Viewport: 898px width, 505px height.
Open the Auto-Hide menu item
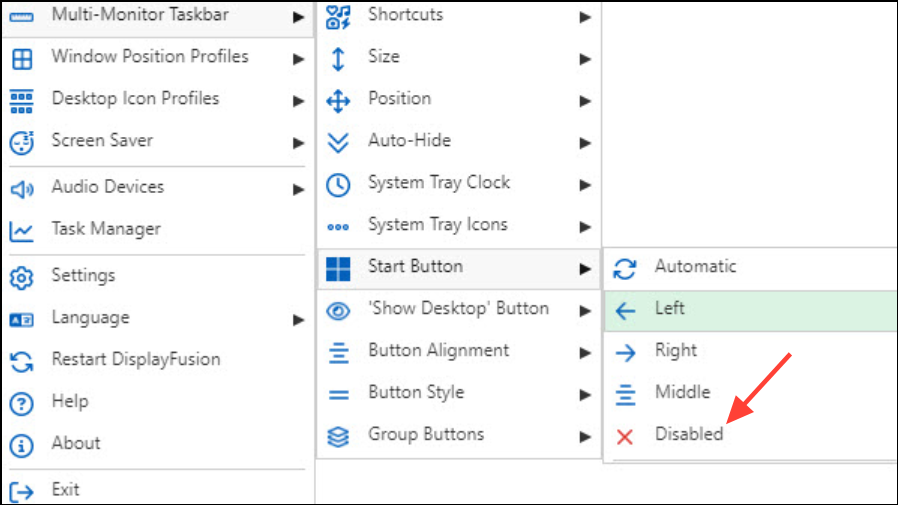(409, 141)
